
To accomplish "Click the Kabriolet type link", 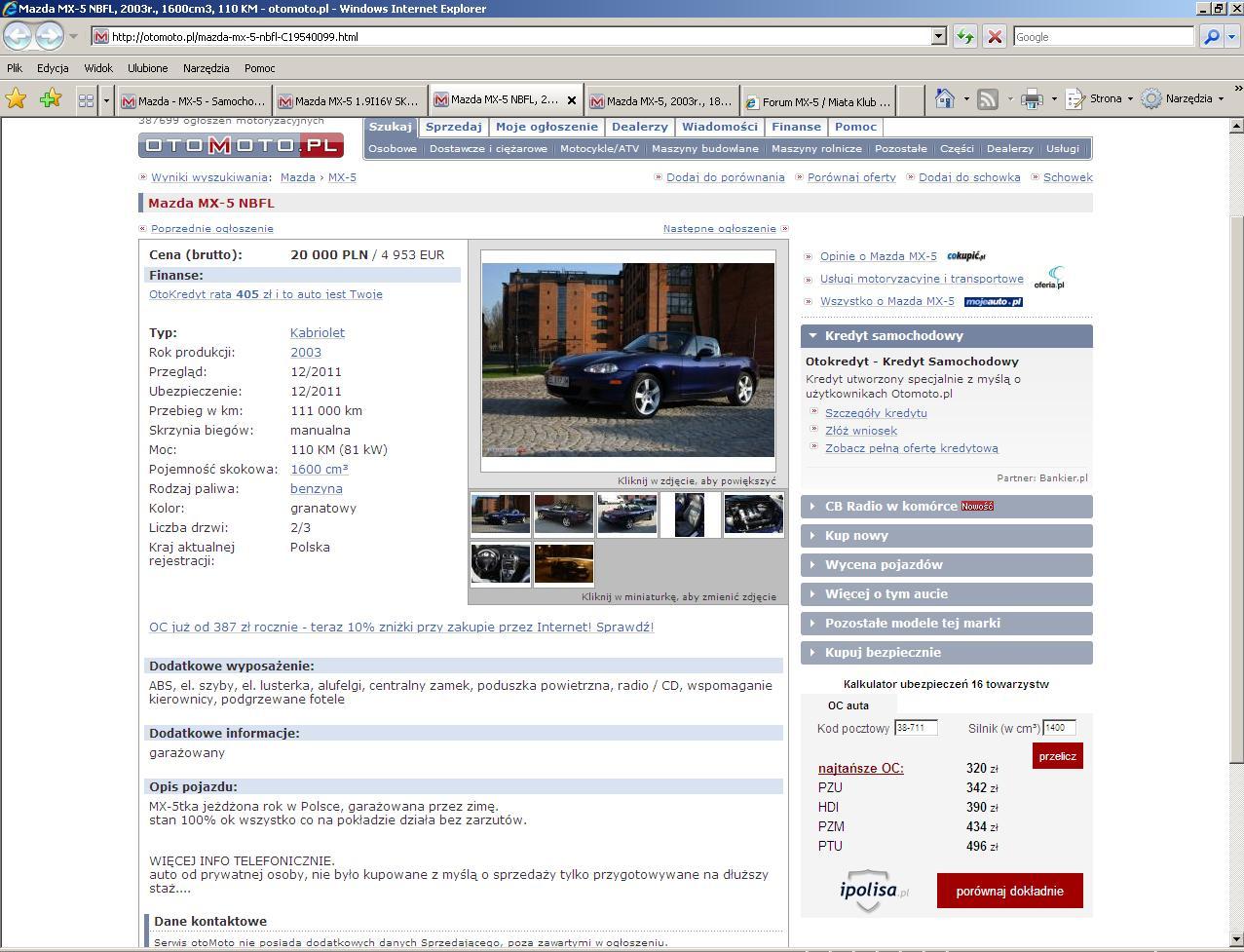I will [x=318, y=332].
